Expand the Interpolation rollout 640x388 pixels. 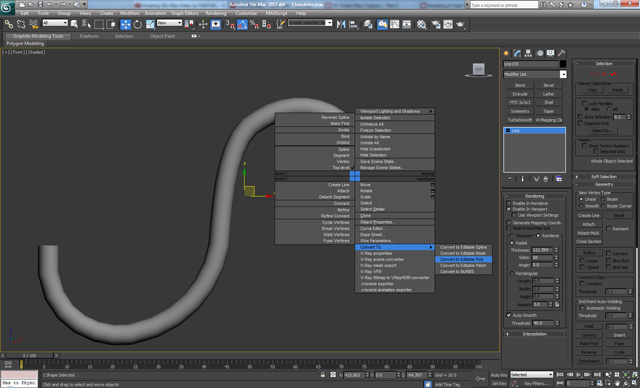[535, 334]
